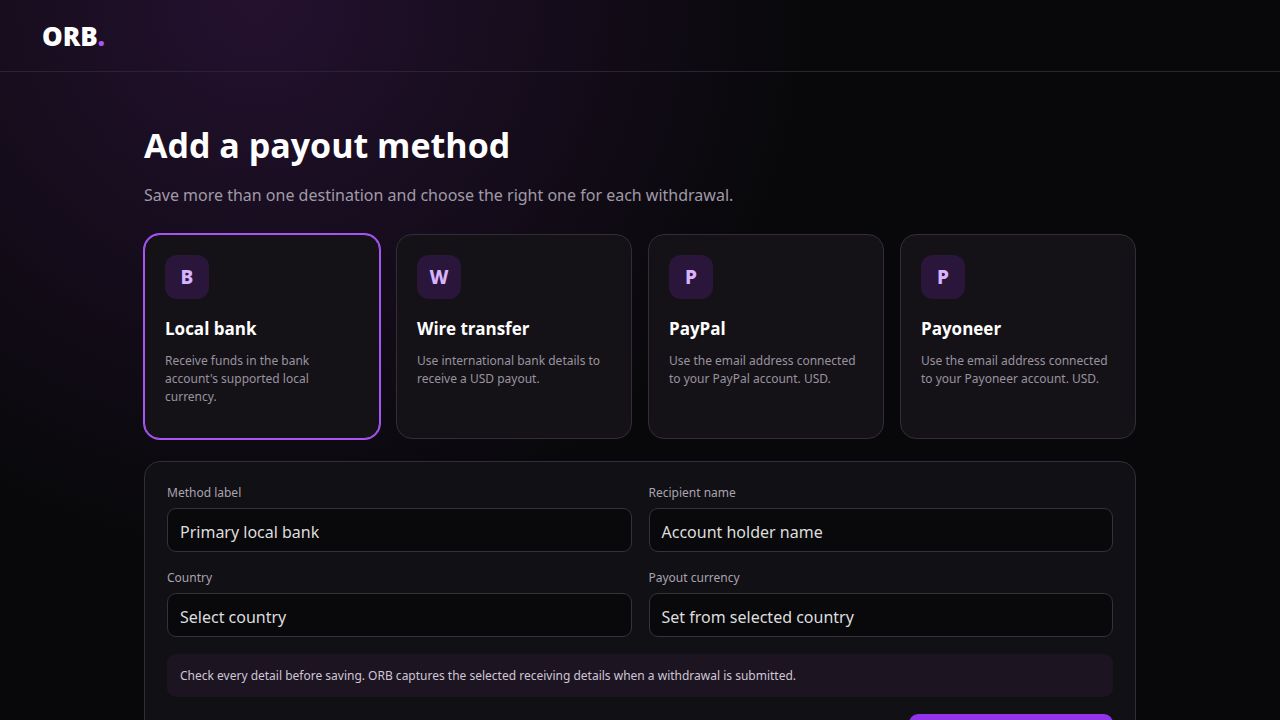This screenshot has height=720, width=1280.
Task: Click the 'Method label' field caption
Action: (x=204, y=493)
